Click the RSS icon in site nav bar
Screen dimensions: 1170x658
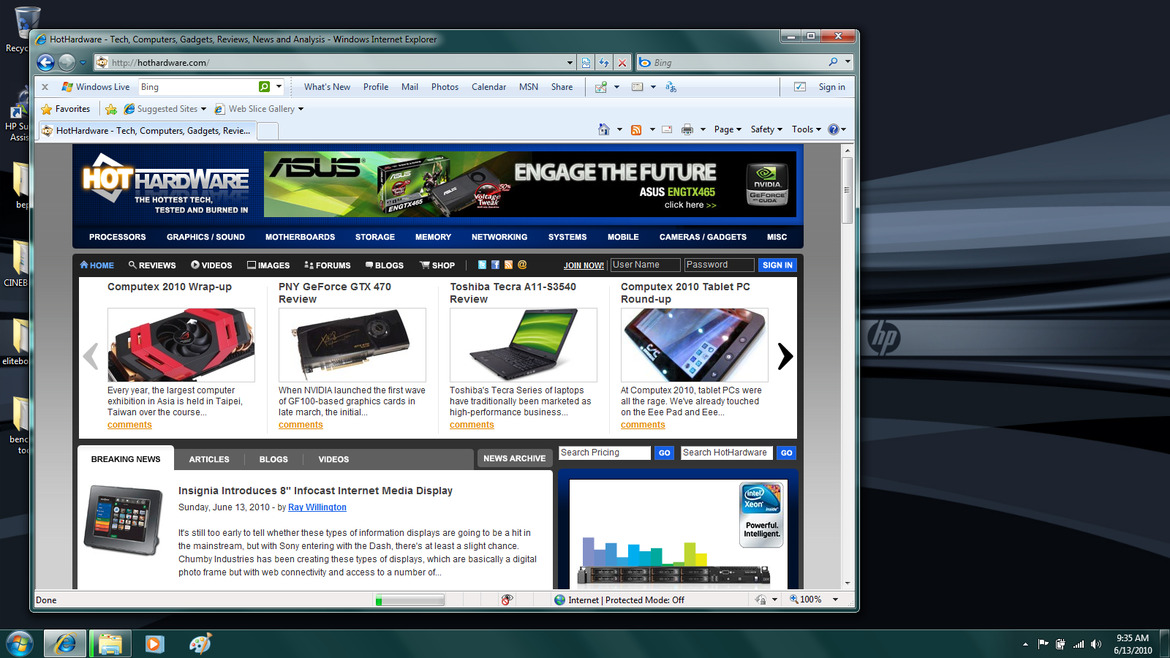click(x=509, y=265)
